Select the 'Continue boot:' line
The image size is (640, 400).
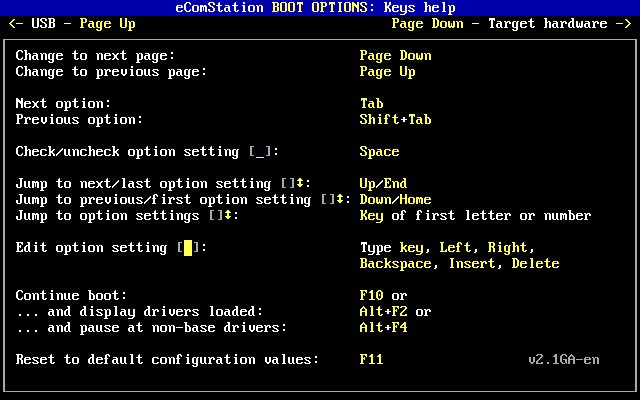[x=71, y=296]
